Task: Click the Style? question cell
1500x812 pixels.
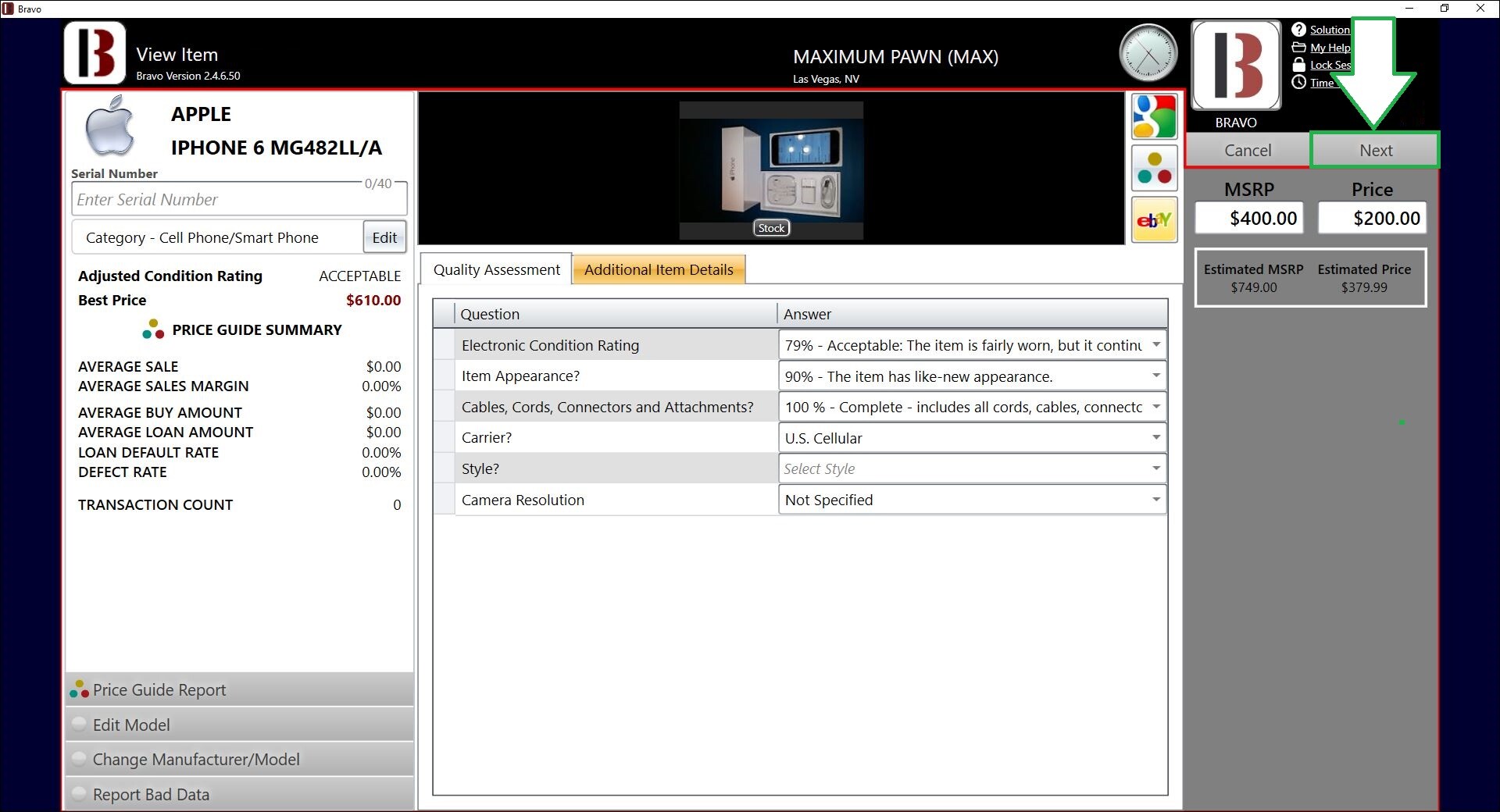Action: (616, 468)
